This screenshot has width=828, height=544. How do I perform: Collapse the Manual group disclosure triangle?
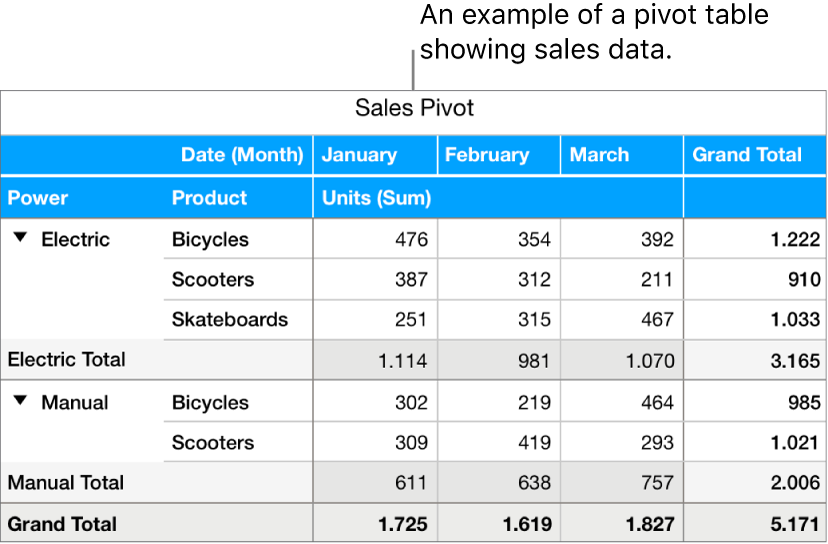tap(21, 402)
